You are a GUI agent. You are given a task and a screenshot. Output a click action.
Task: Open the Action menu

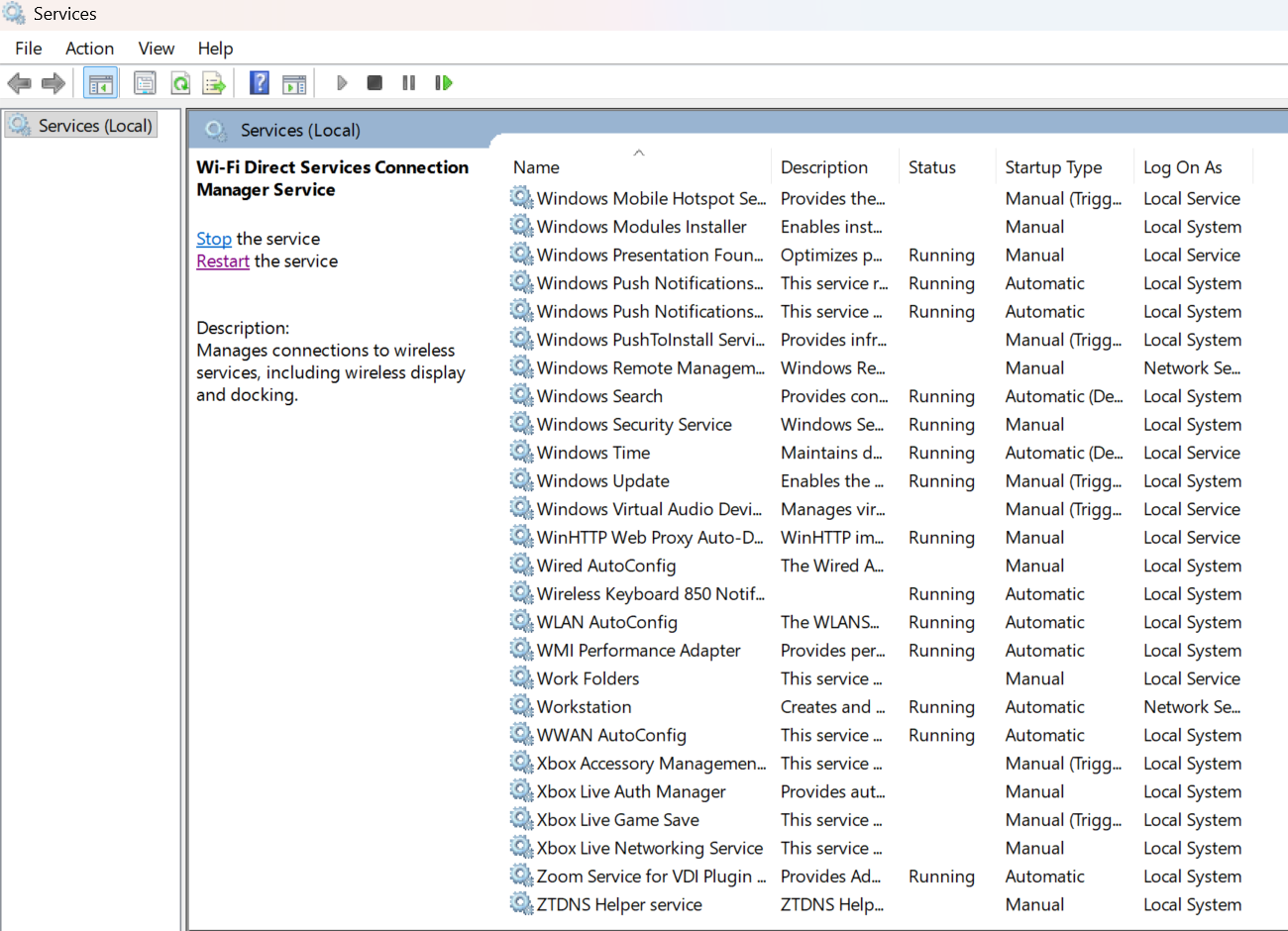(89, 49)
